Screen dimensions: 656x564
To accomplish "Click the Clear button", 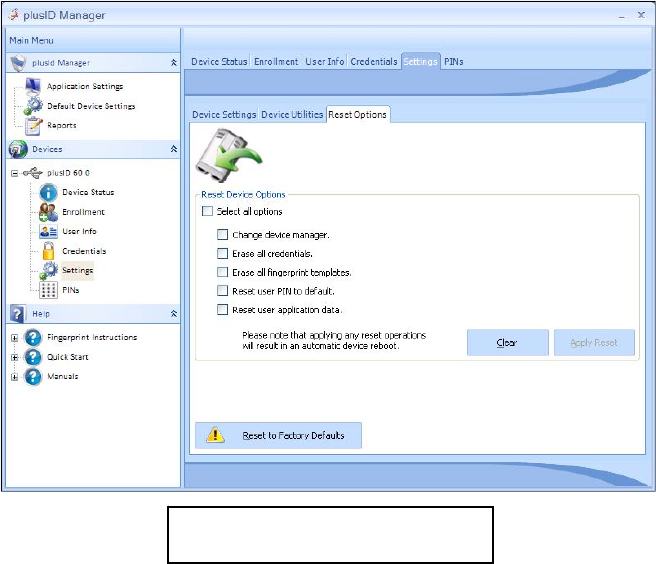I will click(x=507, y=343).
